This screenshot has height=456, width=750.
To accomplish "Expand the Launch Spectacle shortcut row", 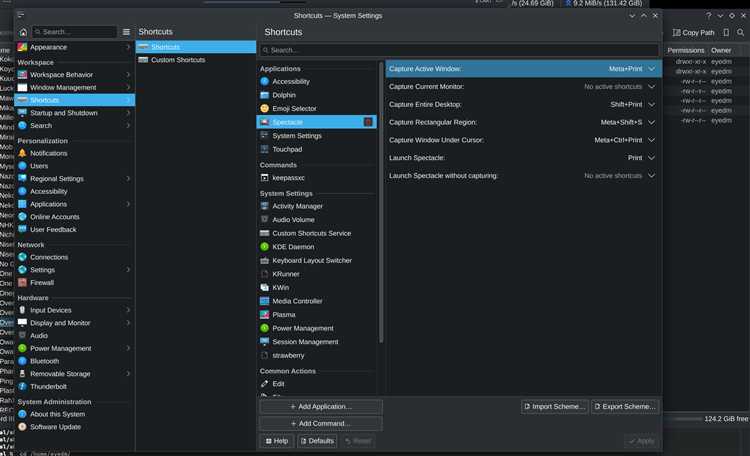I will pyautogui.click(x=651, y=158).
